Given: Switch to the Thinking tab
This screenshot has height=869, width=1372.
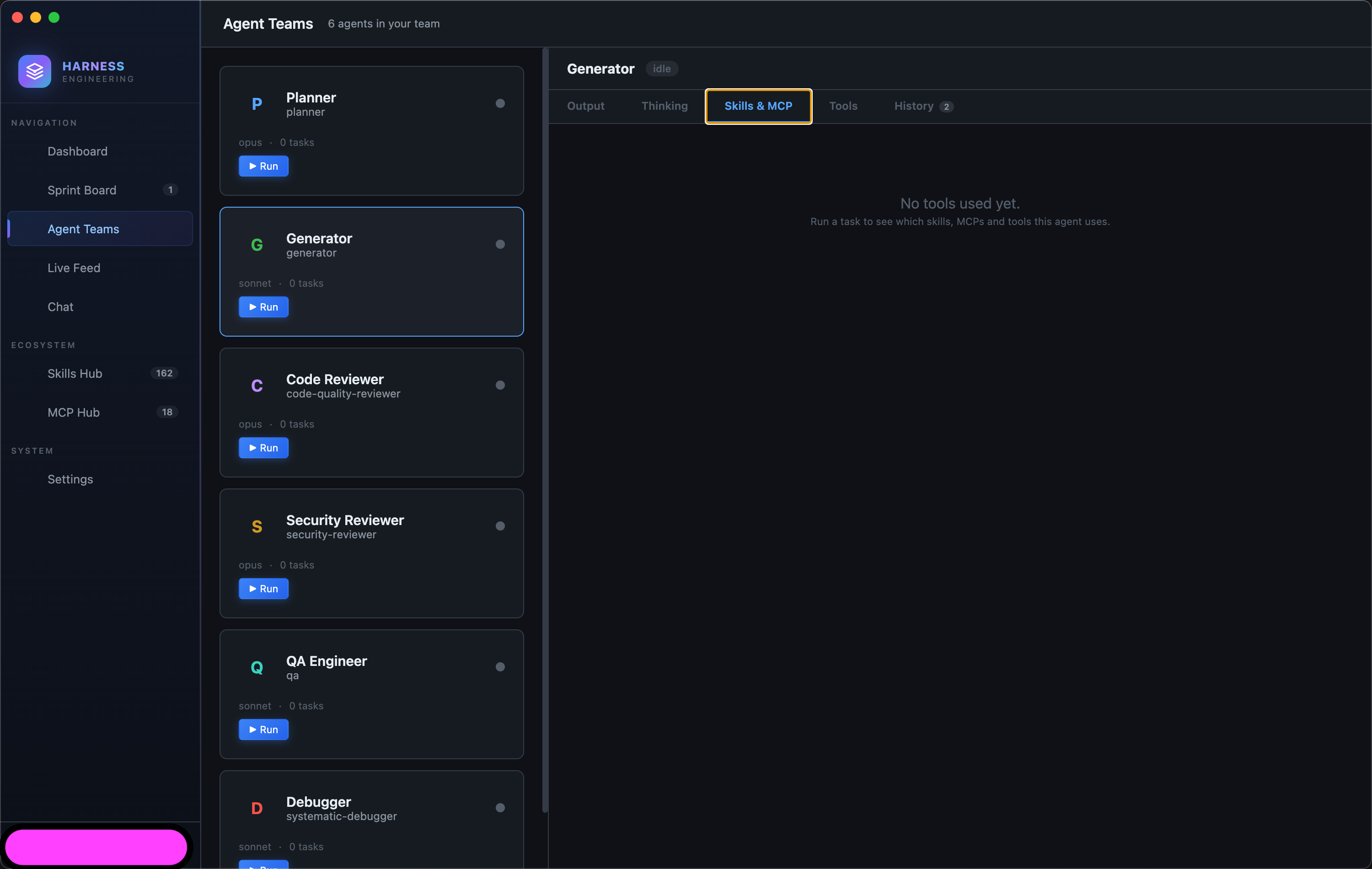Looking at the screenshot, I should point(665,106).
